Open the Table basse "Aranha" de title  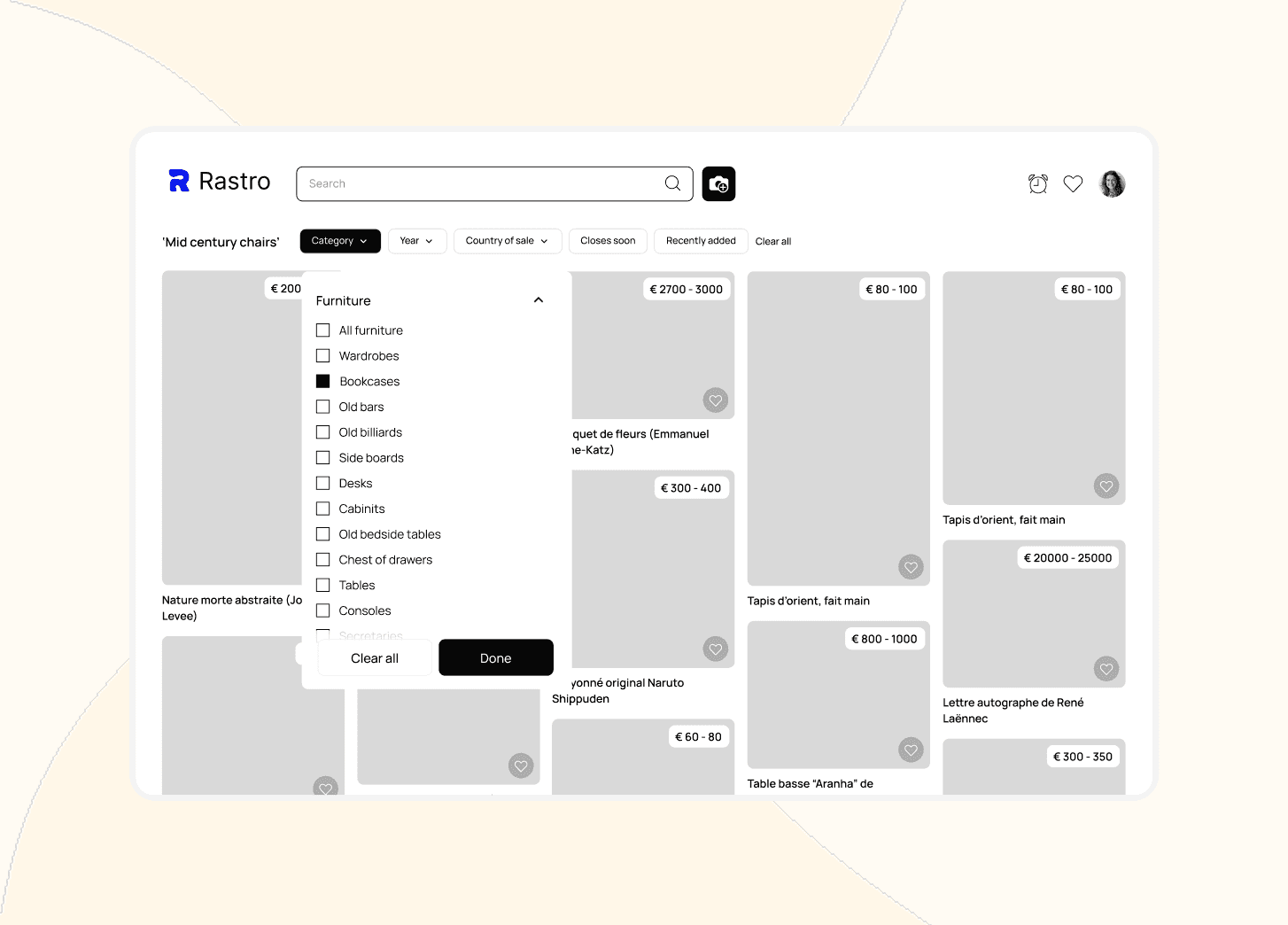coord(810,784)
